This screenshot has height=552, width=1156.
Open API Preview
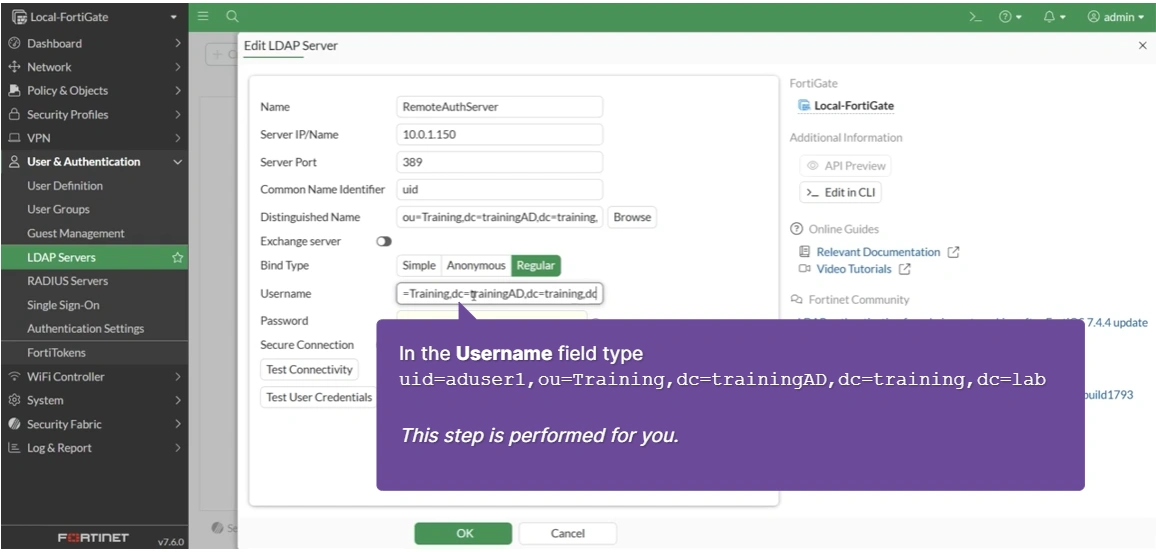845,166
